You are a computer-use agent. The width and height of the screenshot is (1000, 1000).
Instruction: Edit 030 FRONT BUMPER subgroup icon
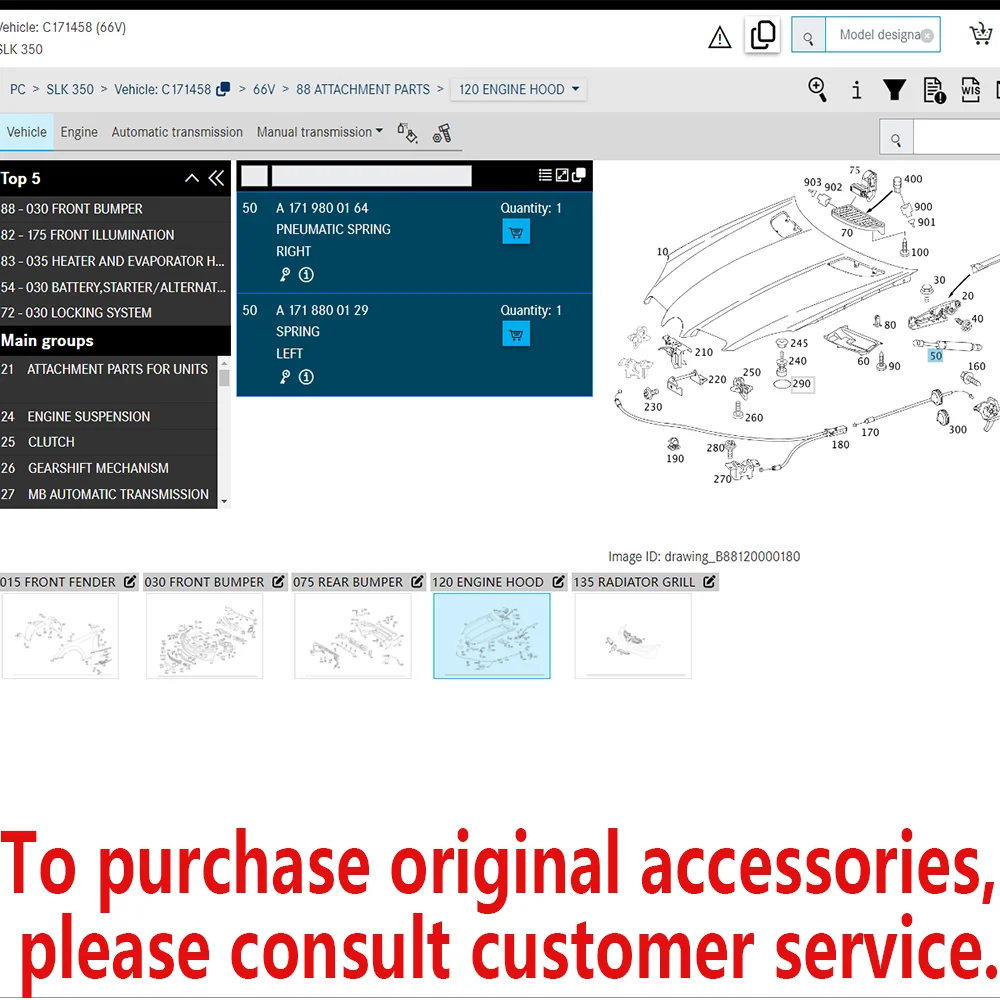[278, 582]
